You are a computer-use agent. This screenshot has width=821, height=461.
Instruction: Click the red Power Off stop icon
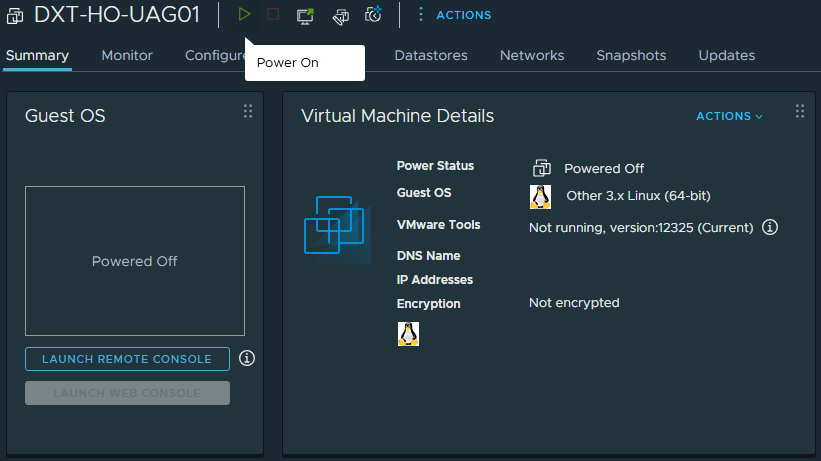pyautogui.click(x=273, y=15)
